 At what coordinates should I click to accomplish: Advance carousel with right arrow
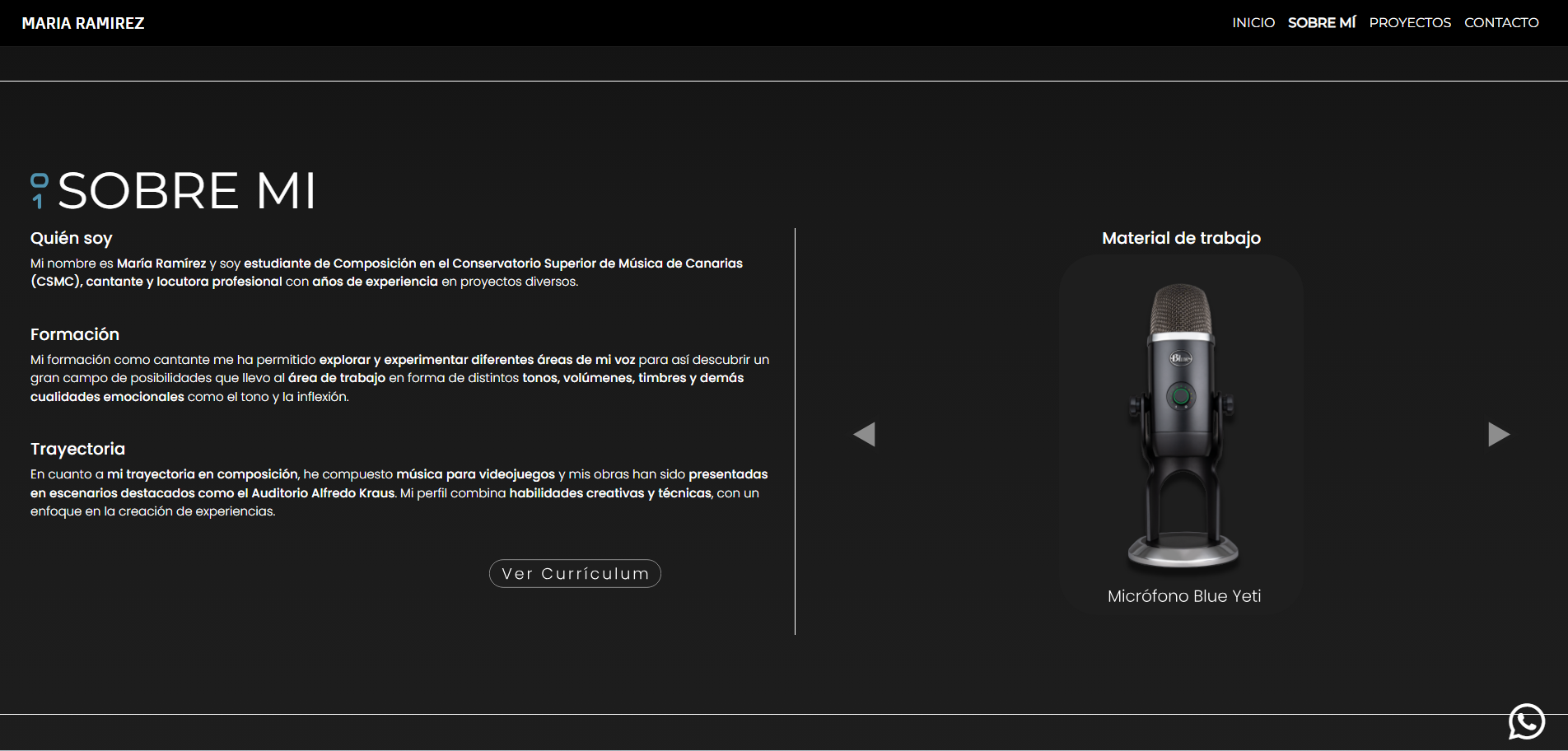(1498, 434)
